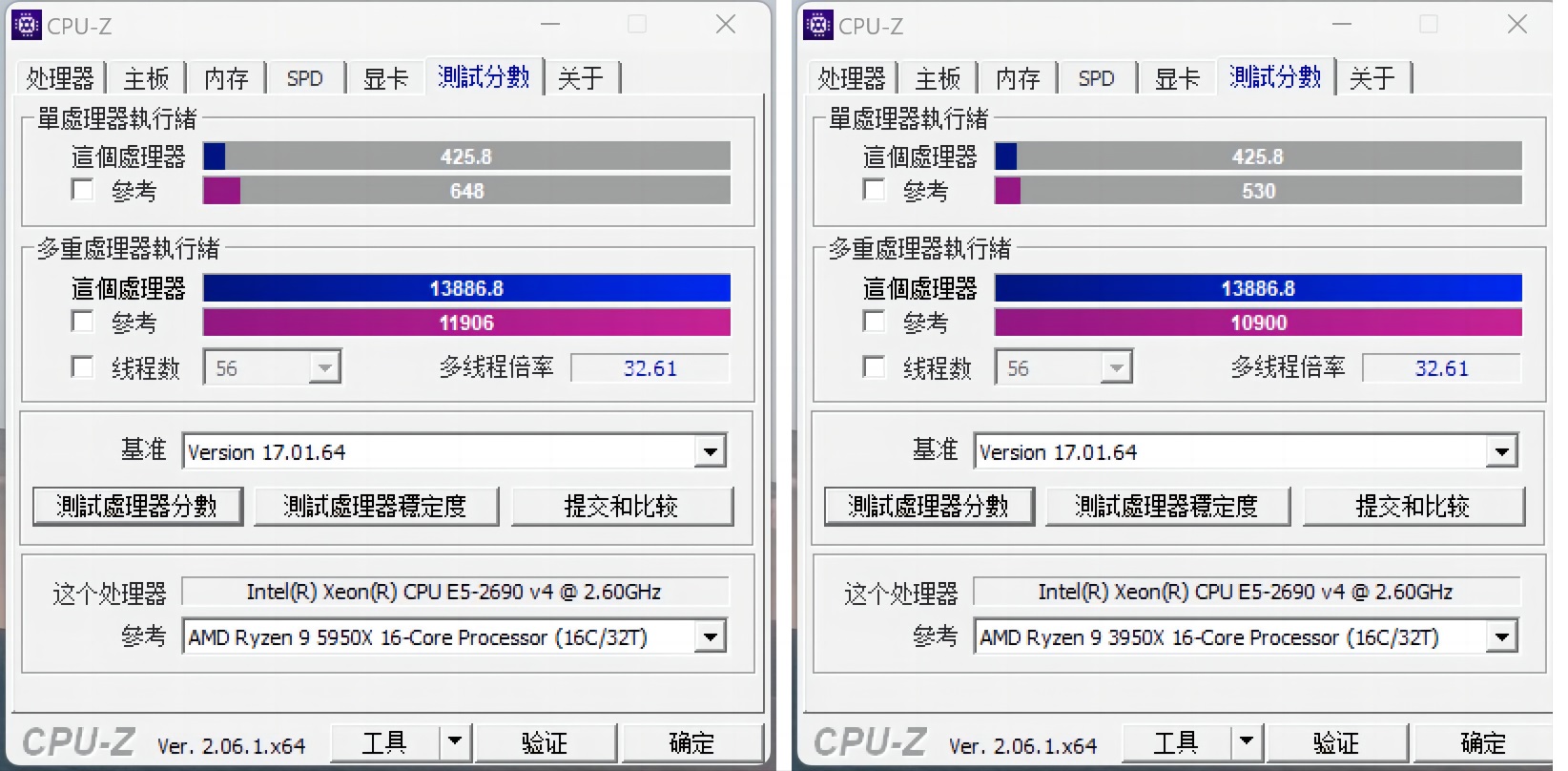
Task: Open 关于 tab in left window
Action: pos(581,77)
